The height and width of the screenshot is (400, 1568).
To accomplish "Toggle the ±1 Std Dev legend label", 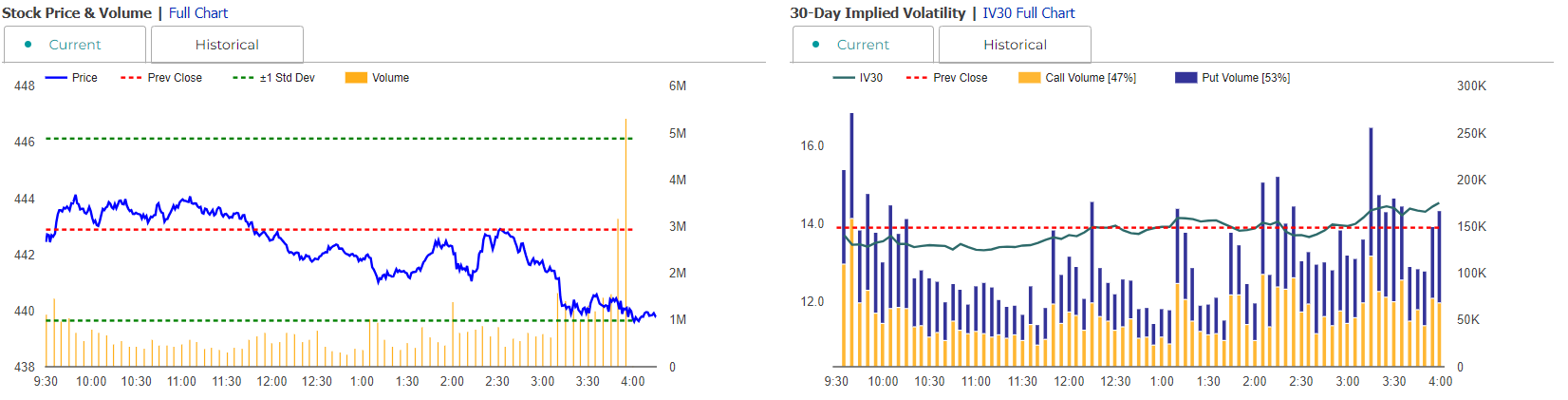I will coord(288,78).
